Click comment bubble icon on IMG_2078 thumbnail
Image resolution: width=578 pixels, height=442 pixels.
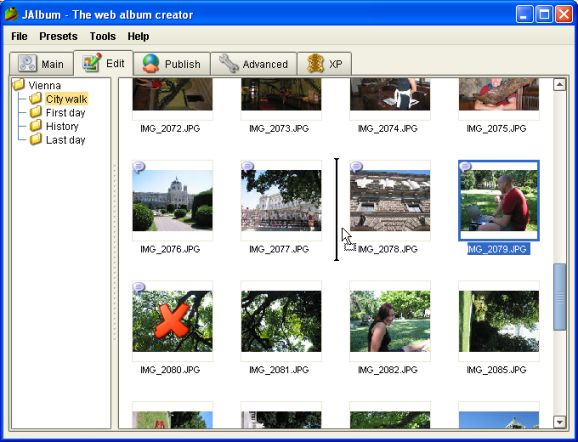[x=356, y=167]
